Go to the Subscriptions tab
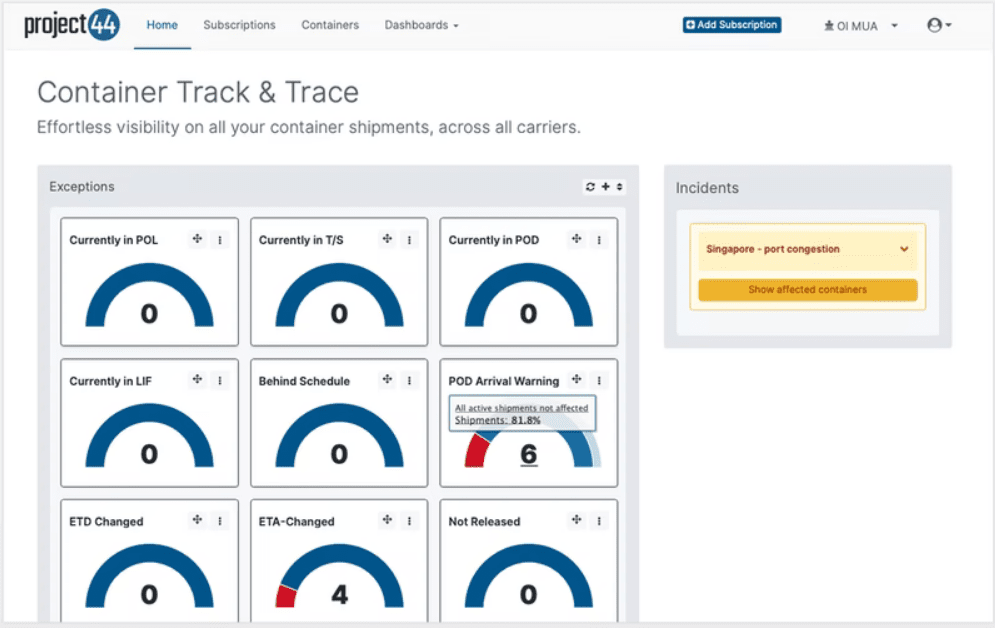This screenshot has width=995, height=628. point(239,25)
